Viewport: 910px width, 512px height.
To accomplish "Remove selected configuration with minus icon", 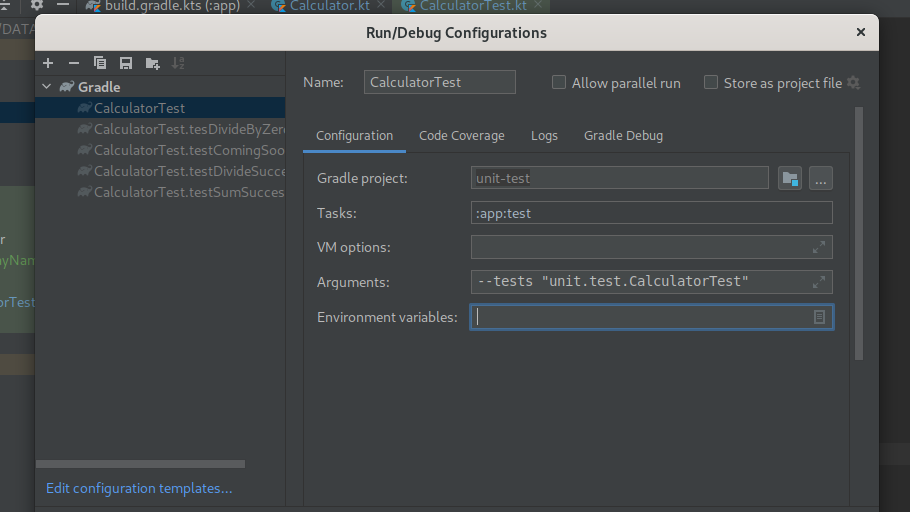I will click(74, 63).
